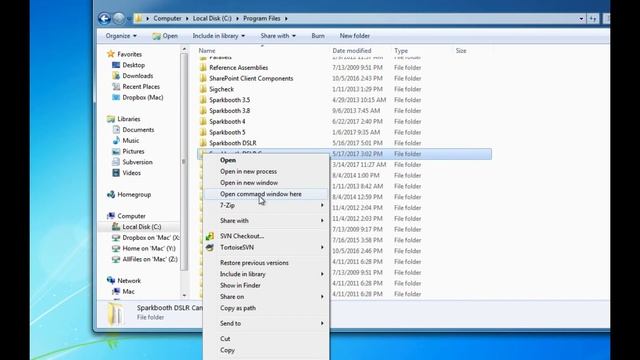This screenshot has width=640, height=360.
Task: Go back with the Back arrow button
Action: point(104,18)
